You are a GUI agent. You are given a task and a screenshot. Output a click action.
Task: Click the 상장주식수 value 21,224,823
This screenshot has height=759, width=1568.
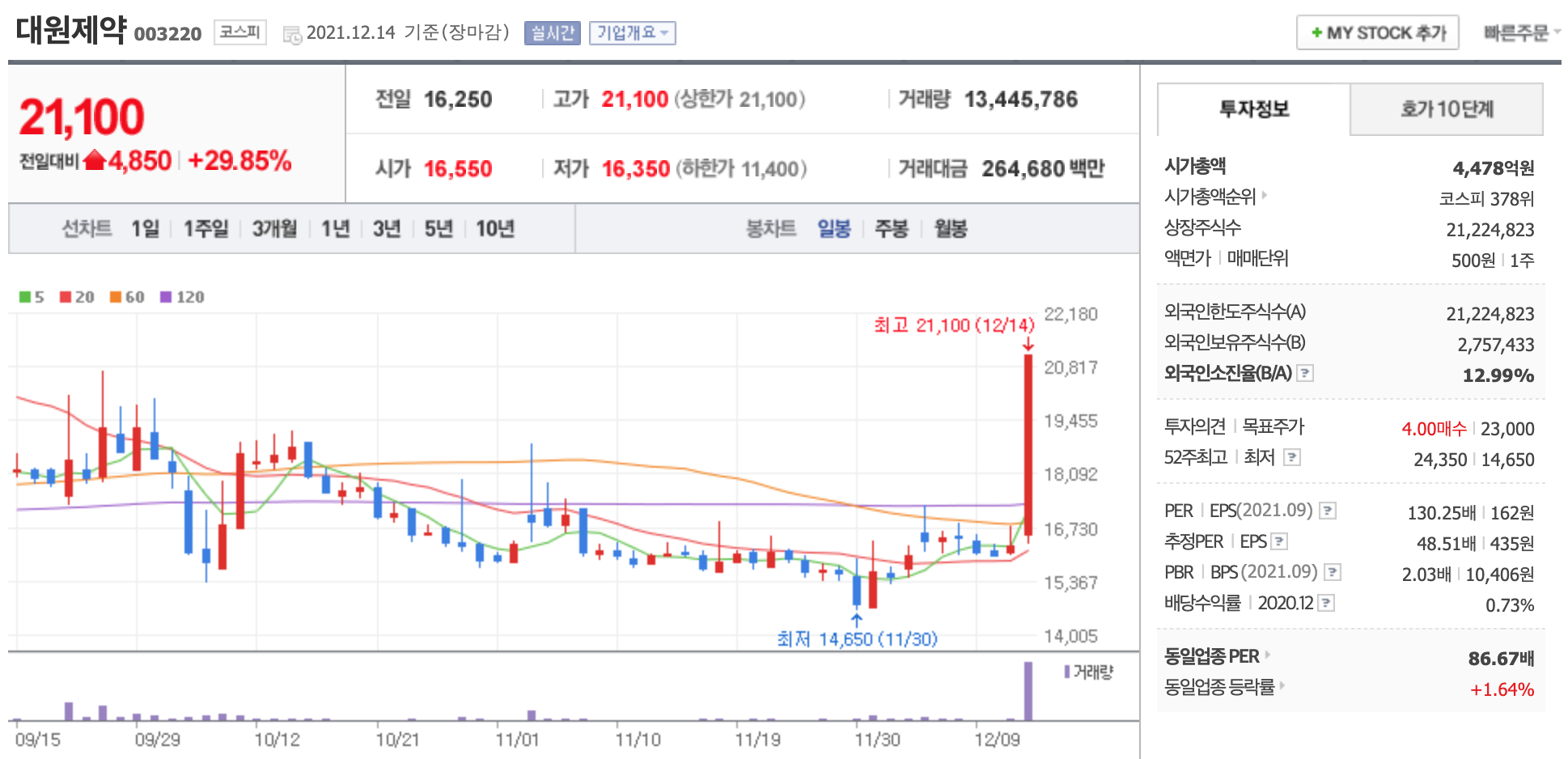click(x=1490, y=230)
